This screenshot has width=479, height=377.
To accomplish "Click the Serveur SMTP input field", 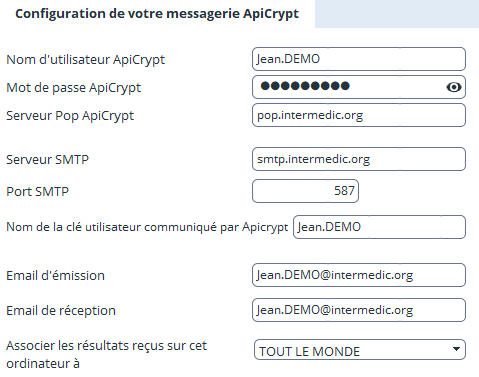I will pyautogui.click(x=359, y=159).
